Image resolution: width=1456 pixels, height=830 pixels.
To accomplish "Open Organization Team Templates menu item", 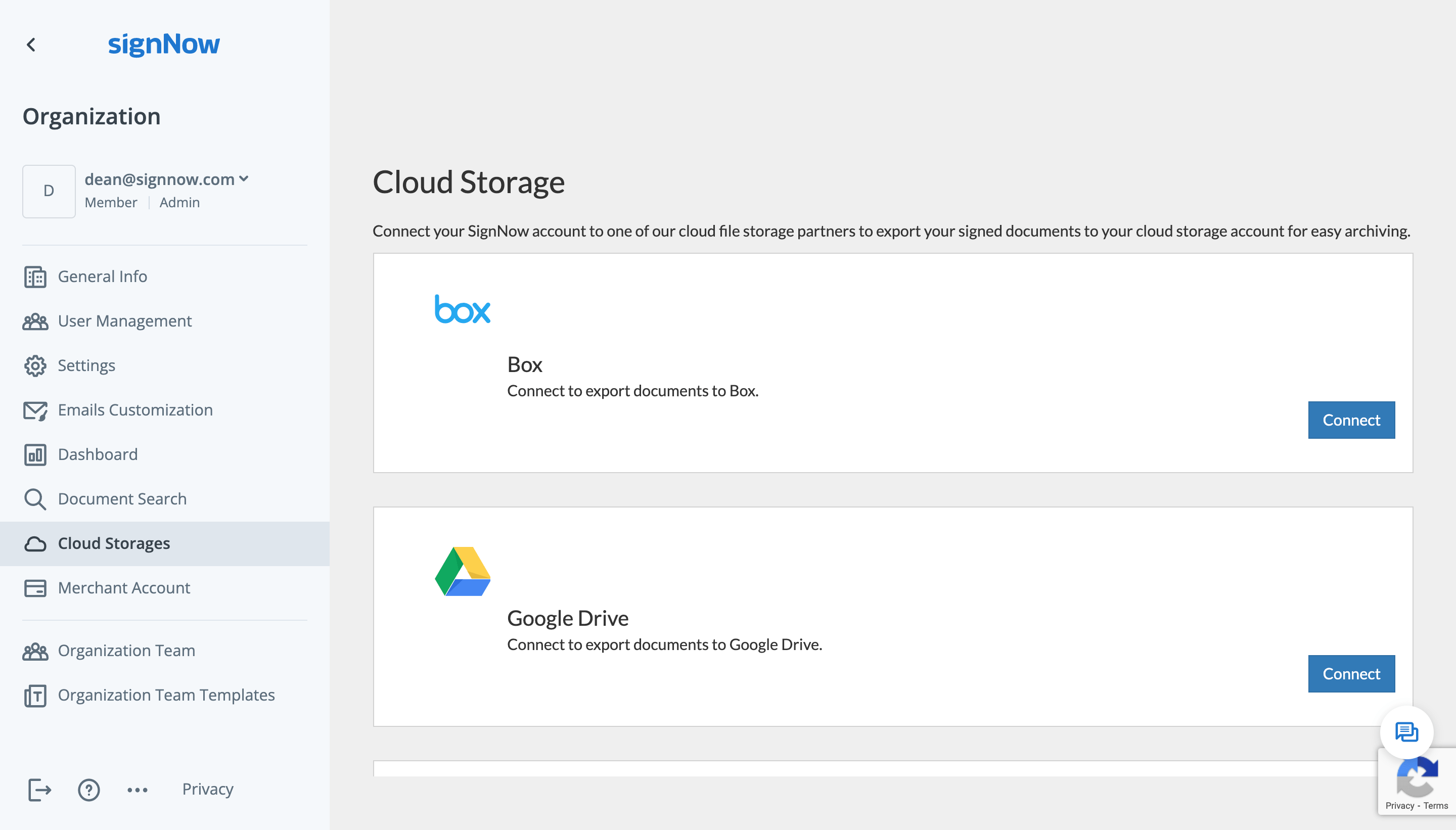I will pos(166,693).
